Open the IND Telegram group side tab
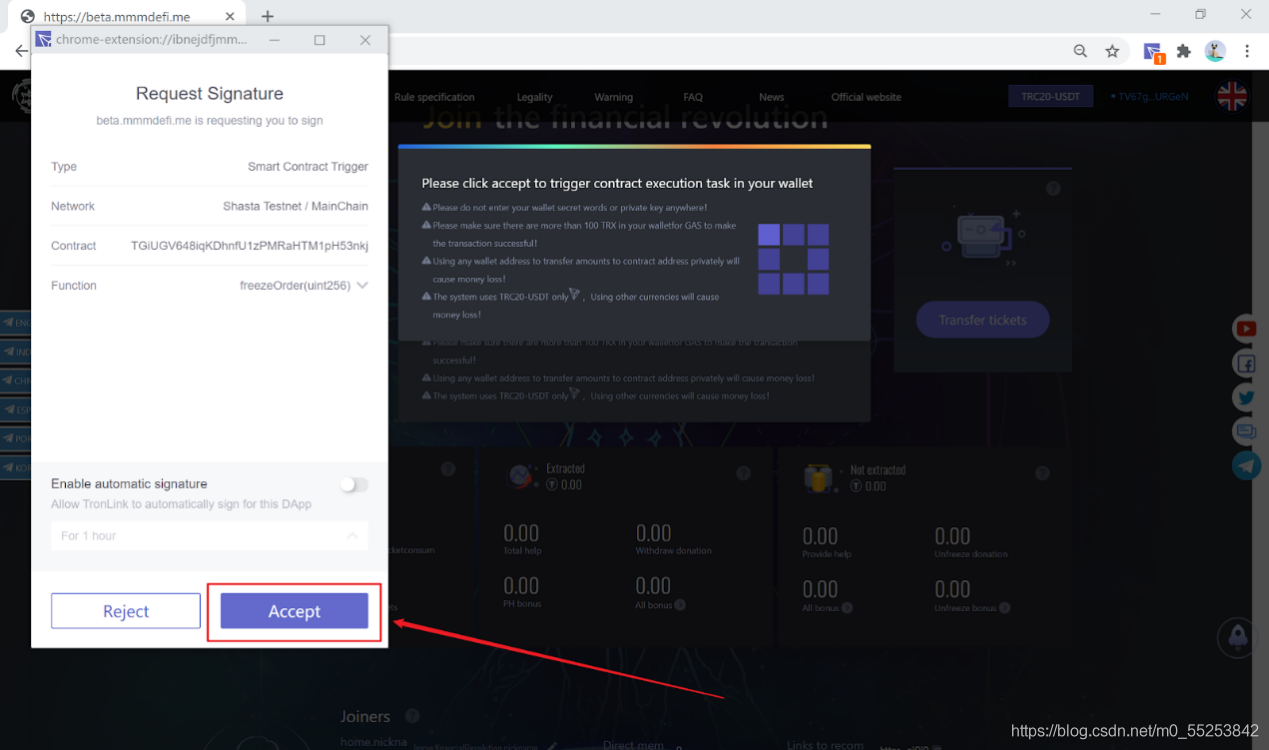The height and width of the screenshot is (750, 1269). [x=15, y=352]
